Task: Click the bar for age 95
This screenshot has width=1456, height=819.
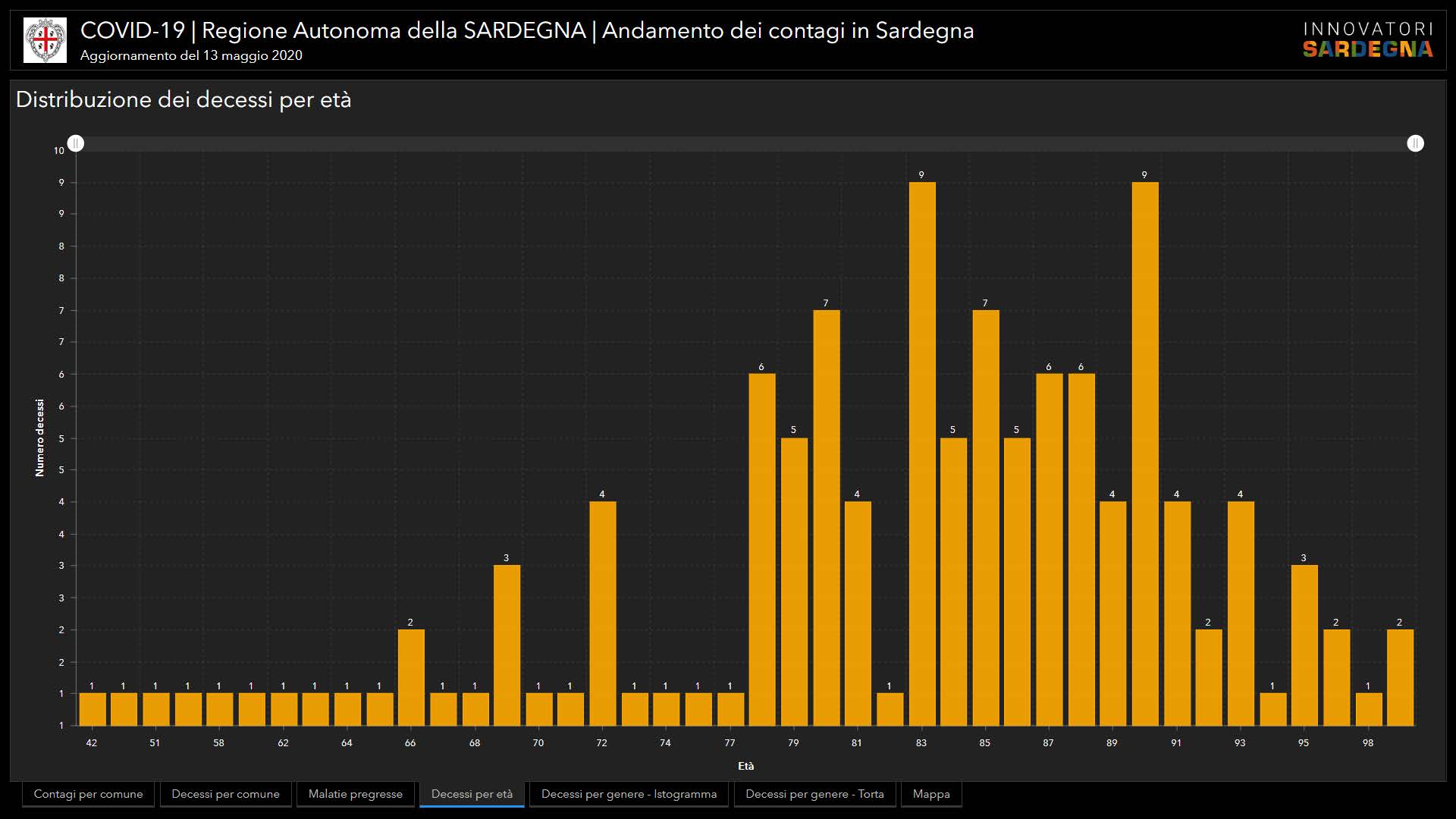Action: point(1304,645)
